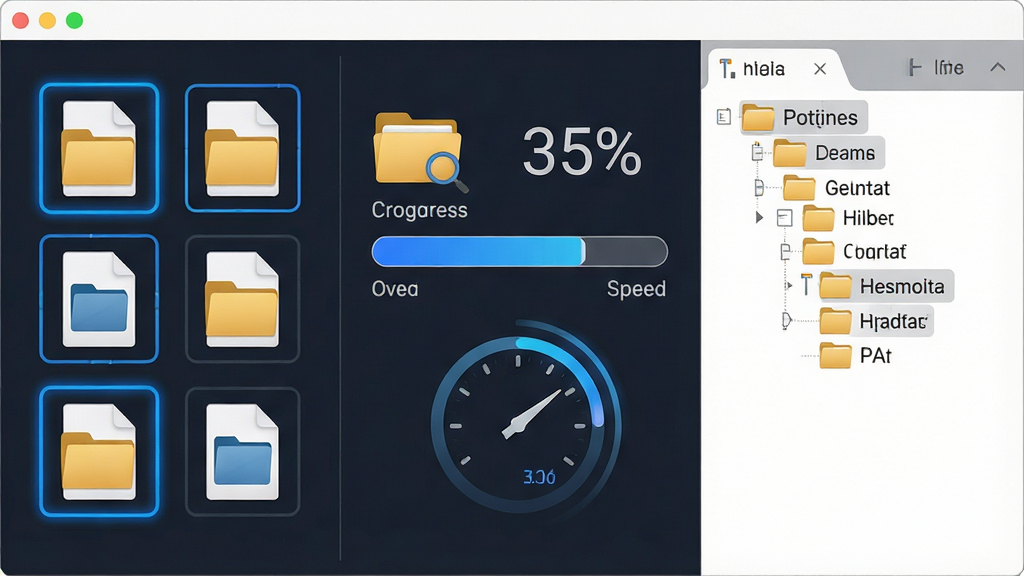The width and height of the screenshot is (1024, 576).
Task: Close the hiela tab
Action: pos(820,69)
